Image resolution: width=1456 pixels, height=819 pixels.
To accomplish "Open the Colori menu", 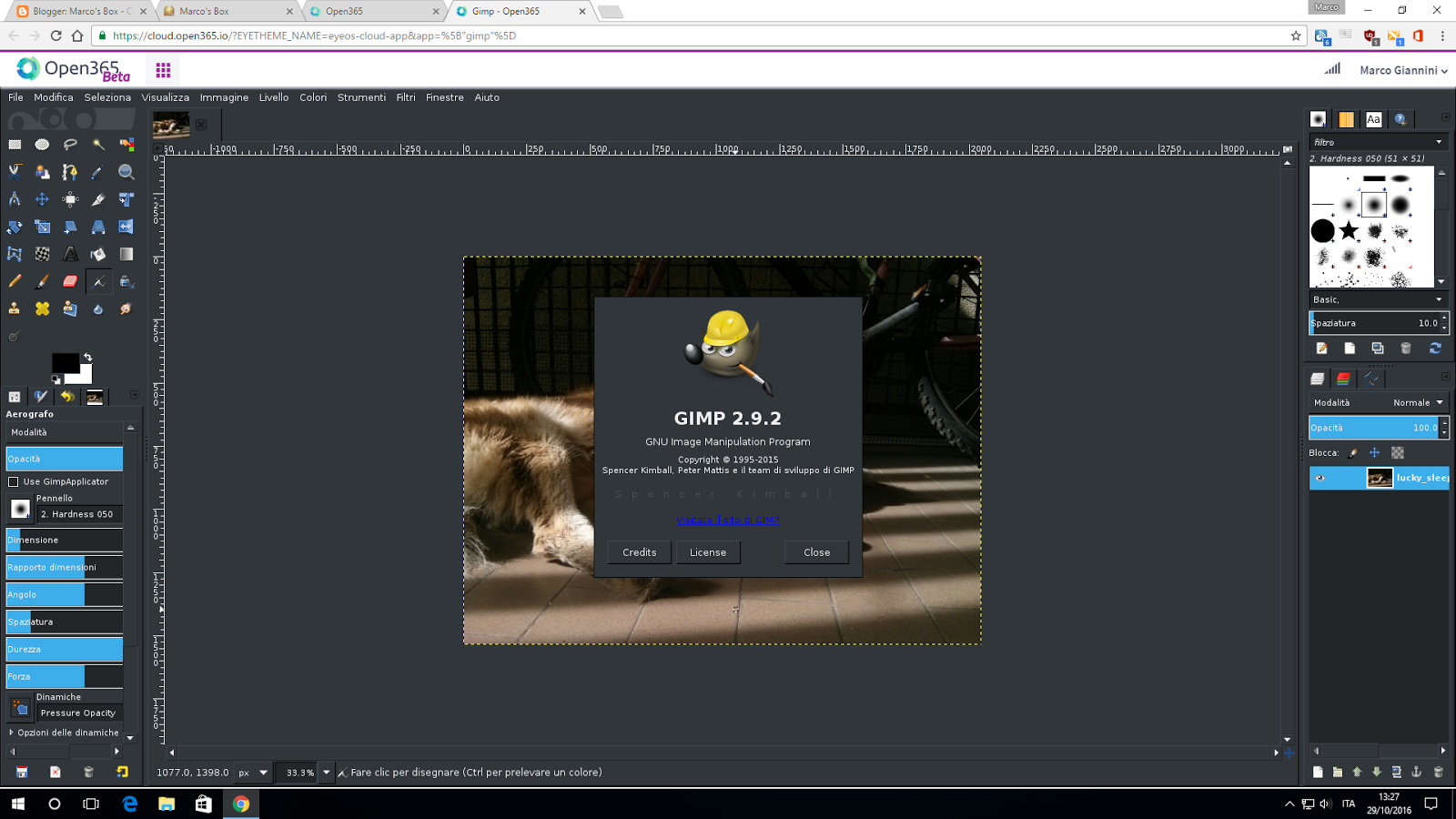I will pos(313,97).
